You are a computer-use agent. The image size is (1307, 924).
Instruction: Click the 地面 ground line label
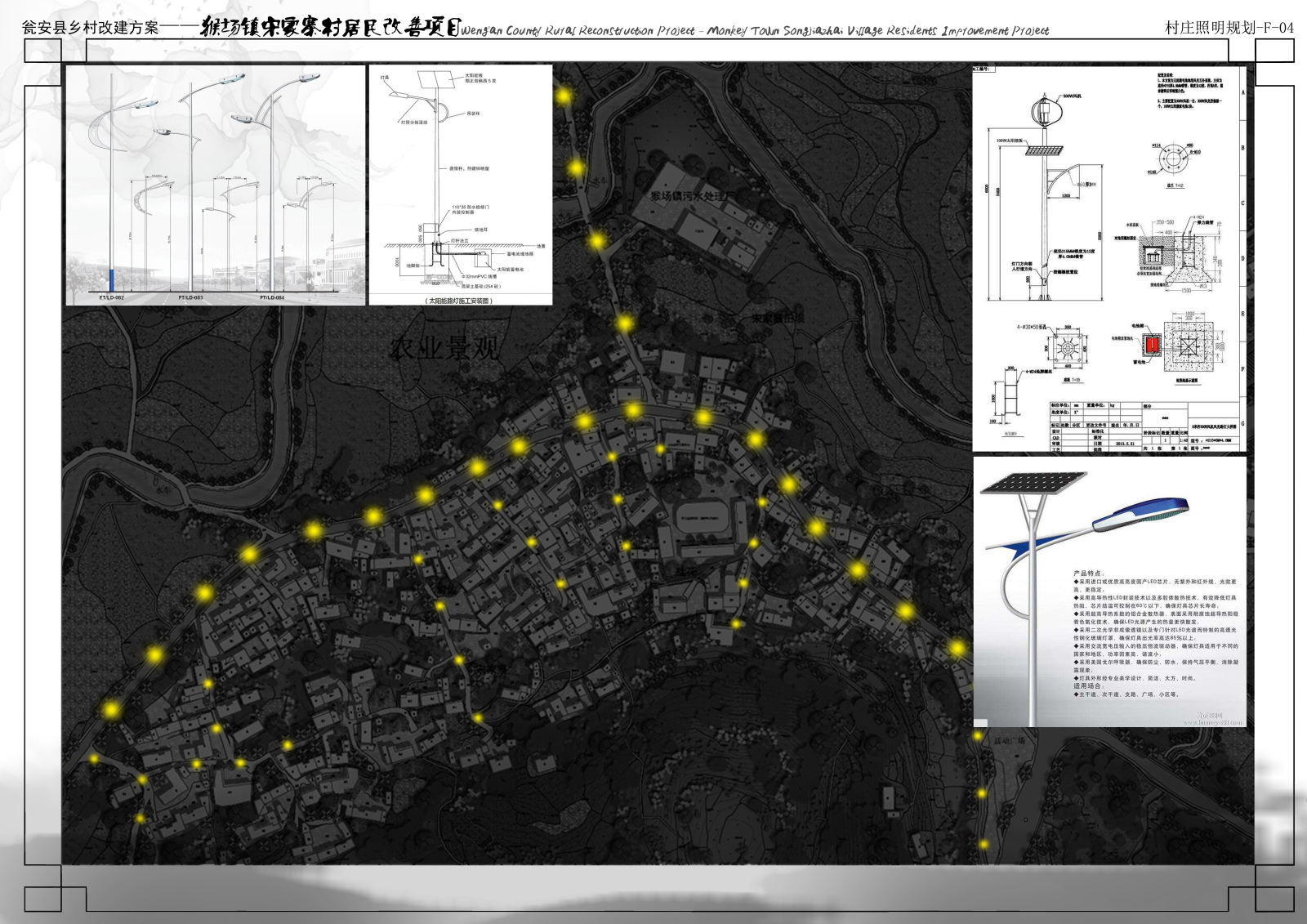[x=541, y=246]
